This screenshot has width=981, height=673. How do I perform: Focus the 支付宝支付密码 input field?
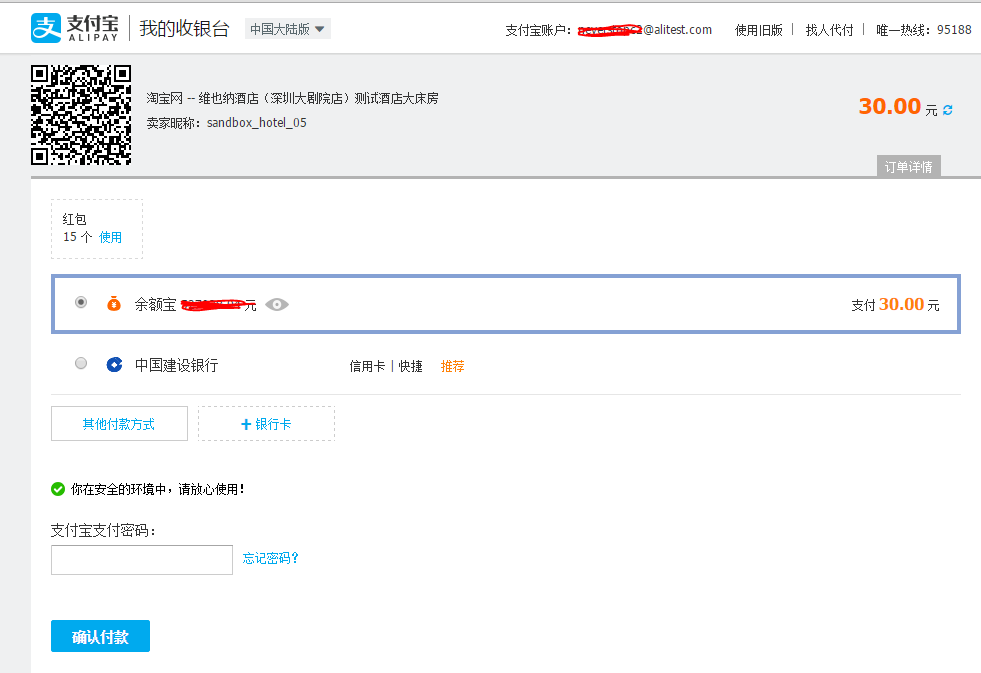(x=142, y=560)
